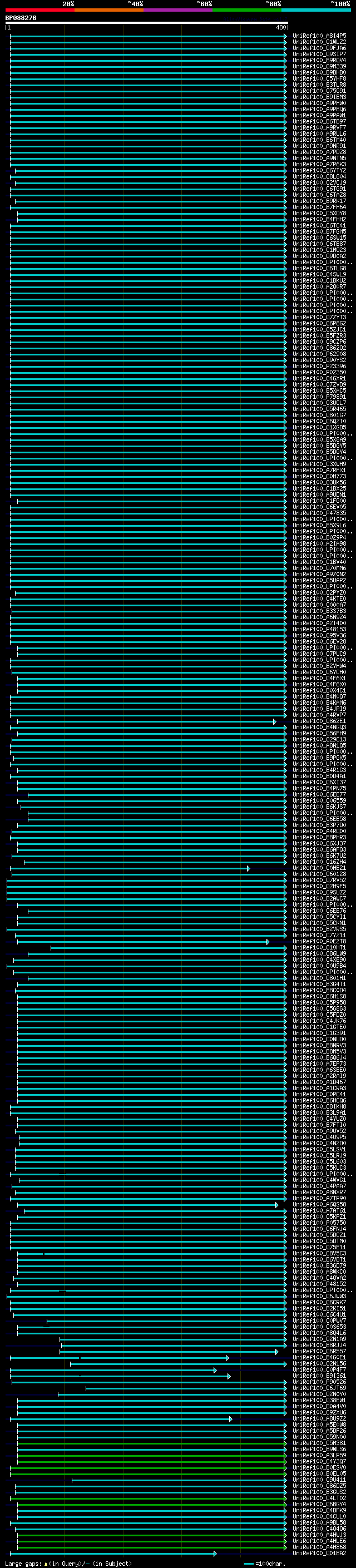Select hit label UniRef100_C4JK76
Image resolution: width=356 pixels, height=1568 pixels.
[319, 1021]
